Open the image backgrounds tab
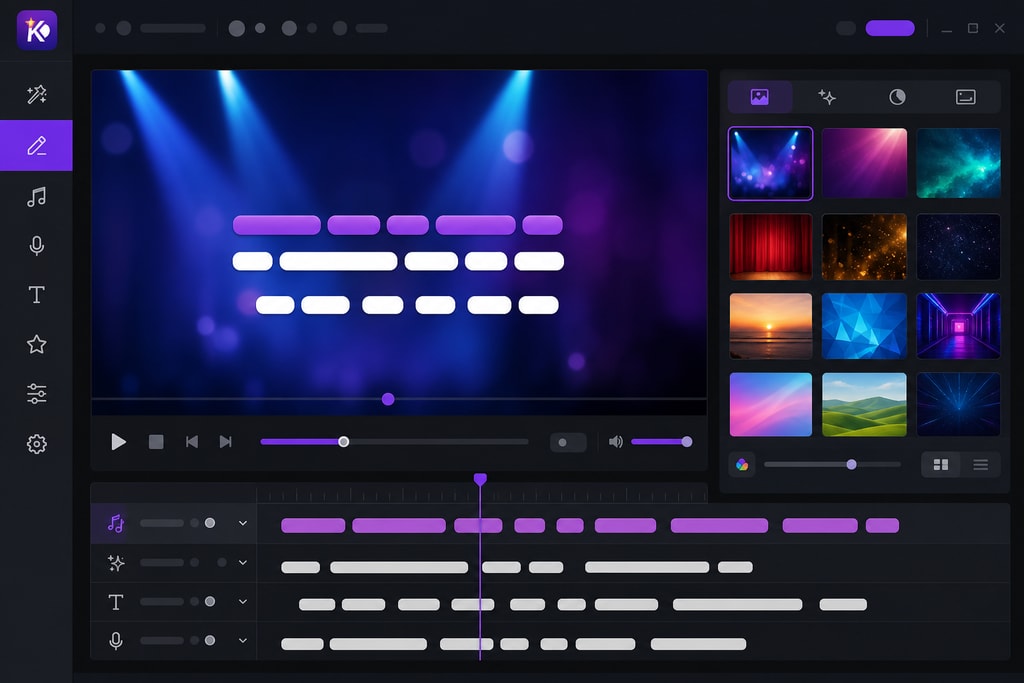This screenshot has height=683, width=1024. 760,97
